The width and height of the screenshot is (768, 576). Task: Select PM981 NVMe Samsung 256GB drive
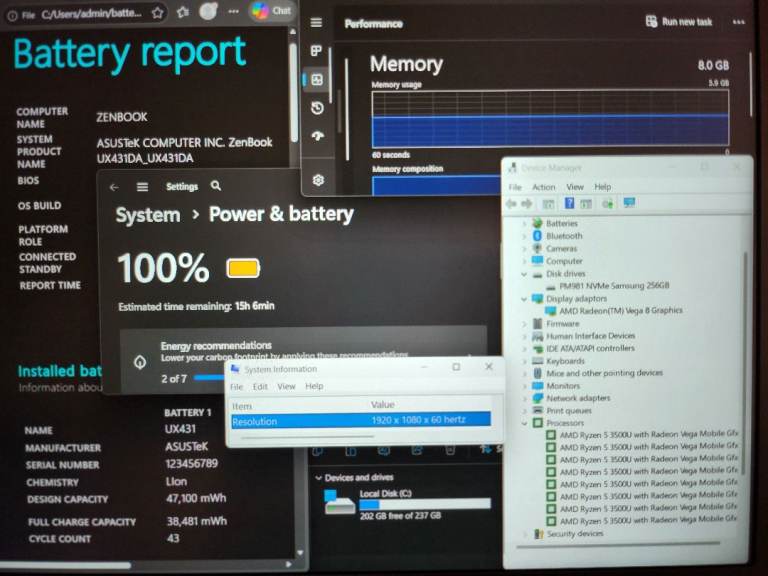614,286
